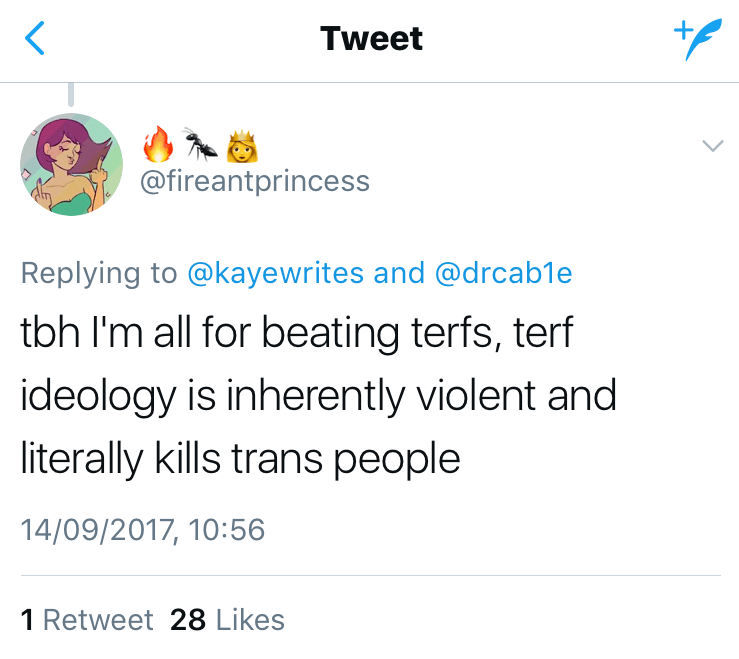The width and height of the screenshot is (739, 659).
Task: Open the @drcab1e mention link
Action: (503, 273)
